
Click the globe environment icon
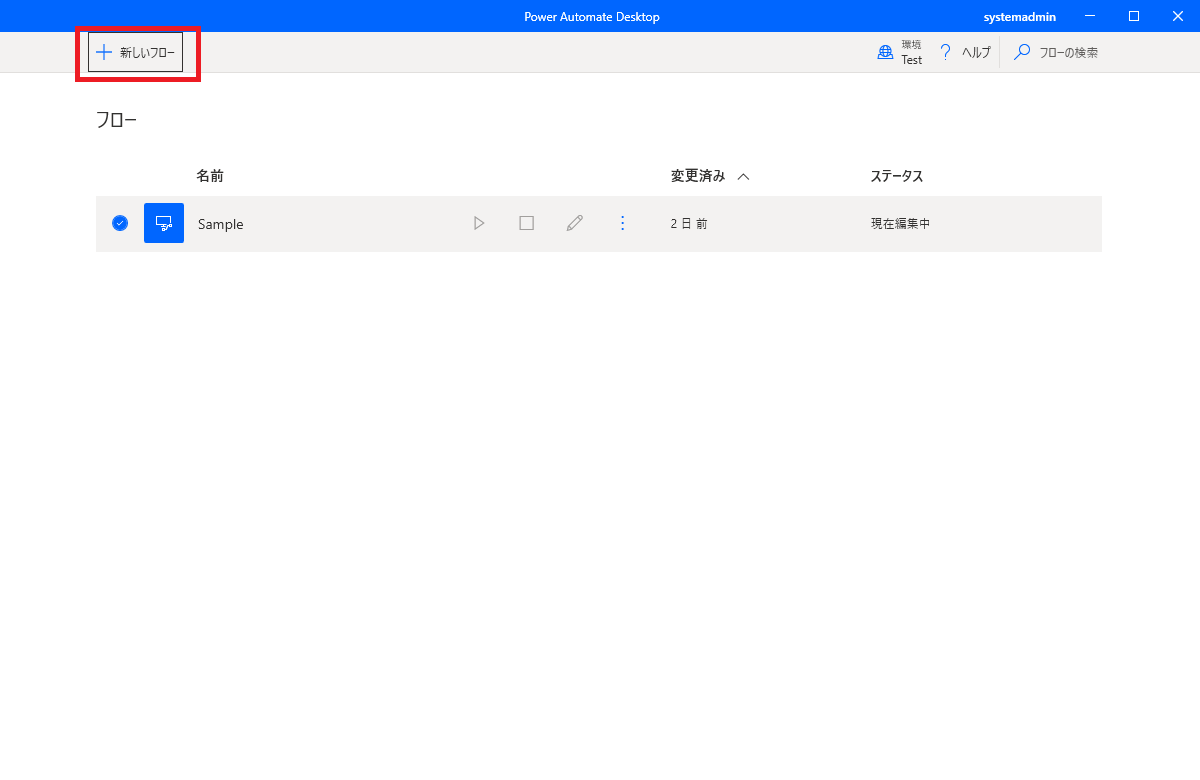tap(885, 53)
